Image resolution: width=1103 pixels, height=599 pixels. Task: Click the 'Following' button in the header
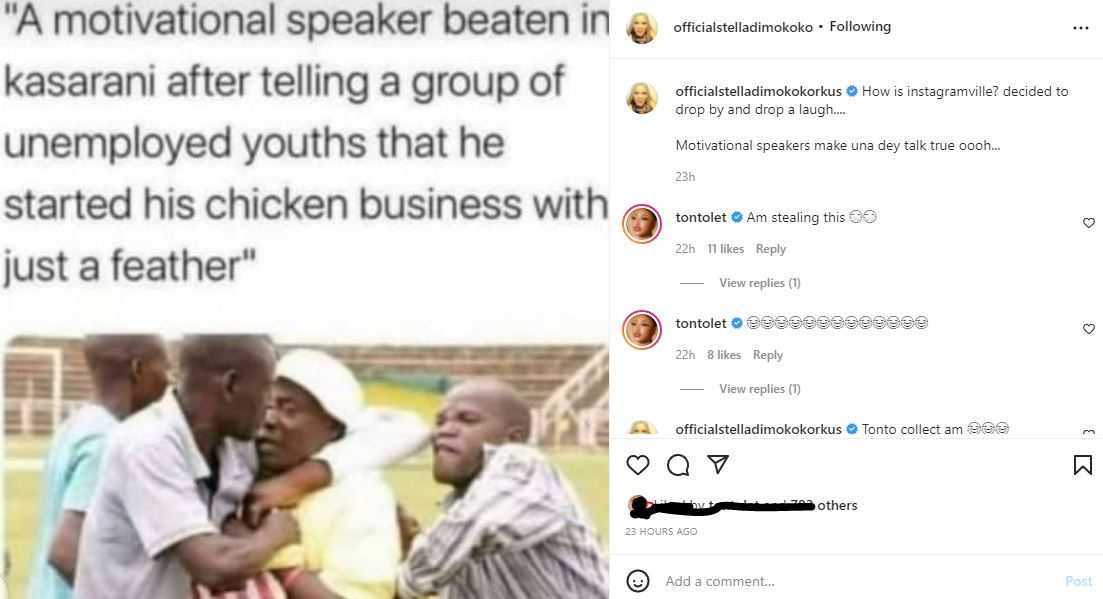(860, 27)
